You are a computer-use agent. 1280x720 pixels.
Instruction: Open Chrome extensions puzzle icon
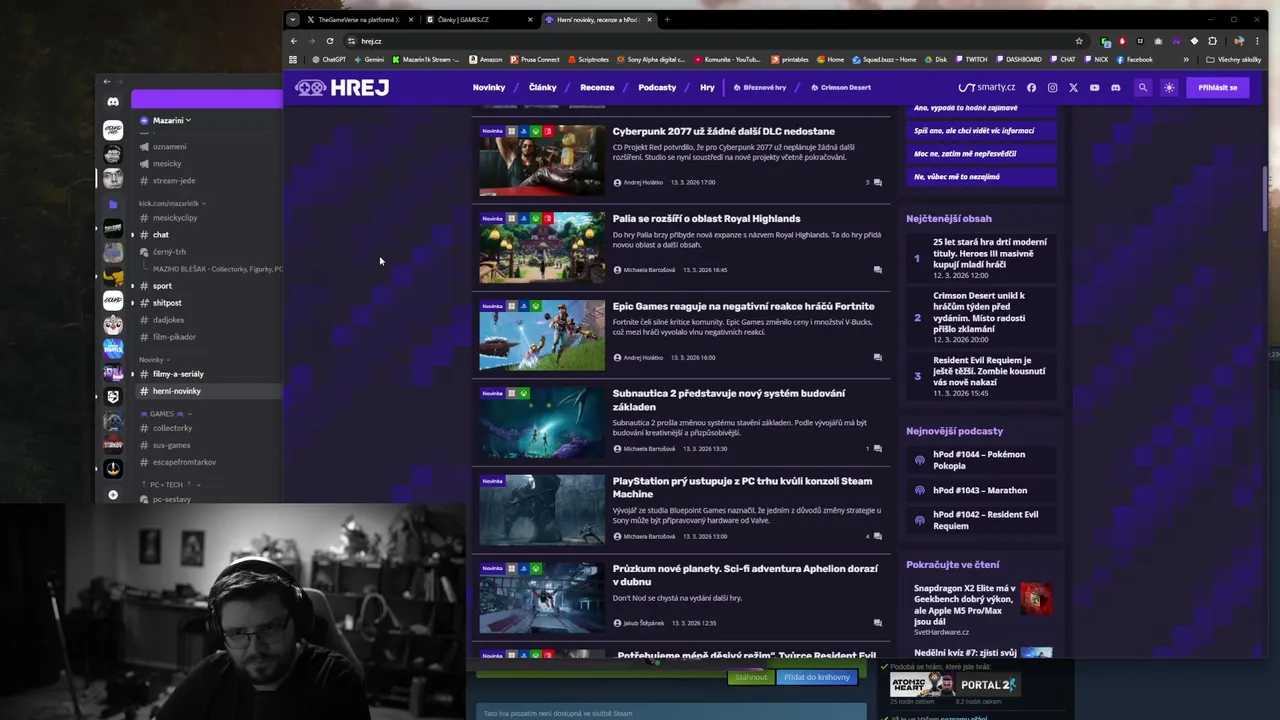pyautogui.click(x=1212, y=41)
